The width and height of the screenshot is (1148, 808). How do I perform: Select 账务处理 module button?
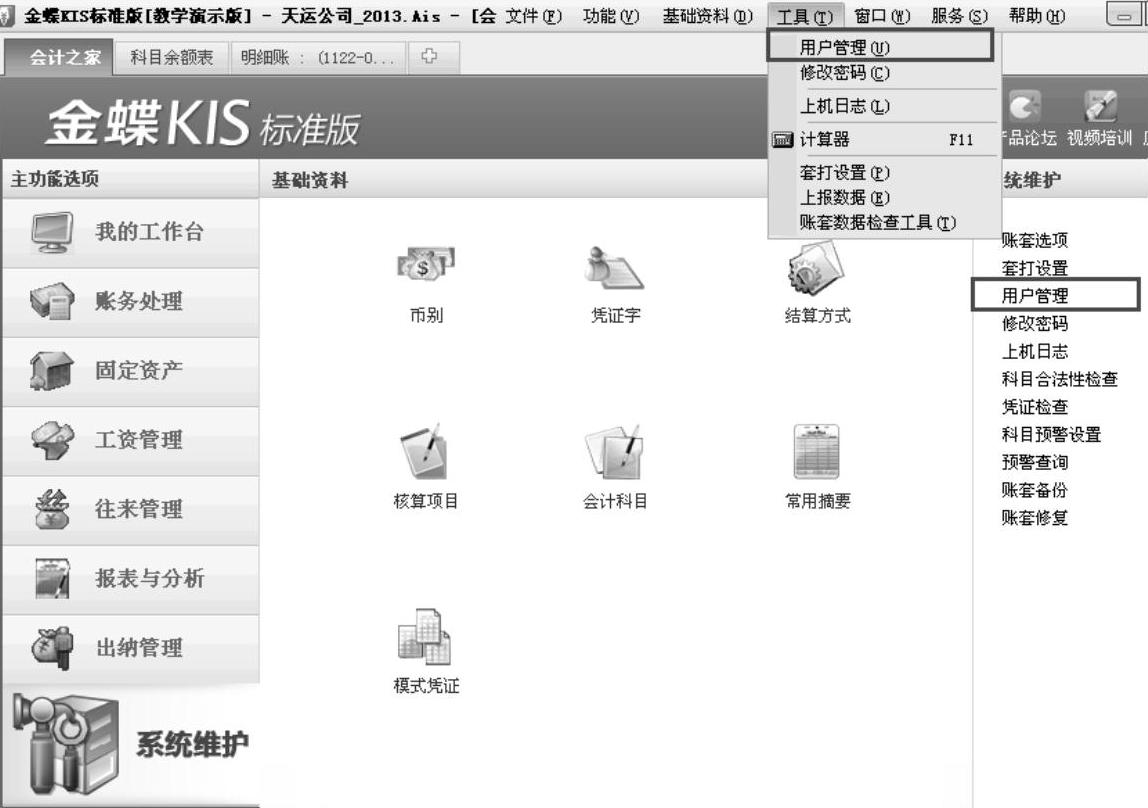pos(130,302)
